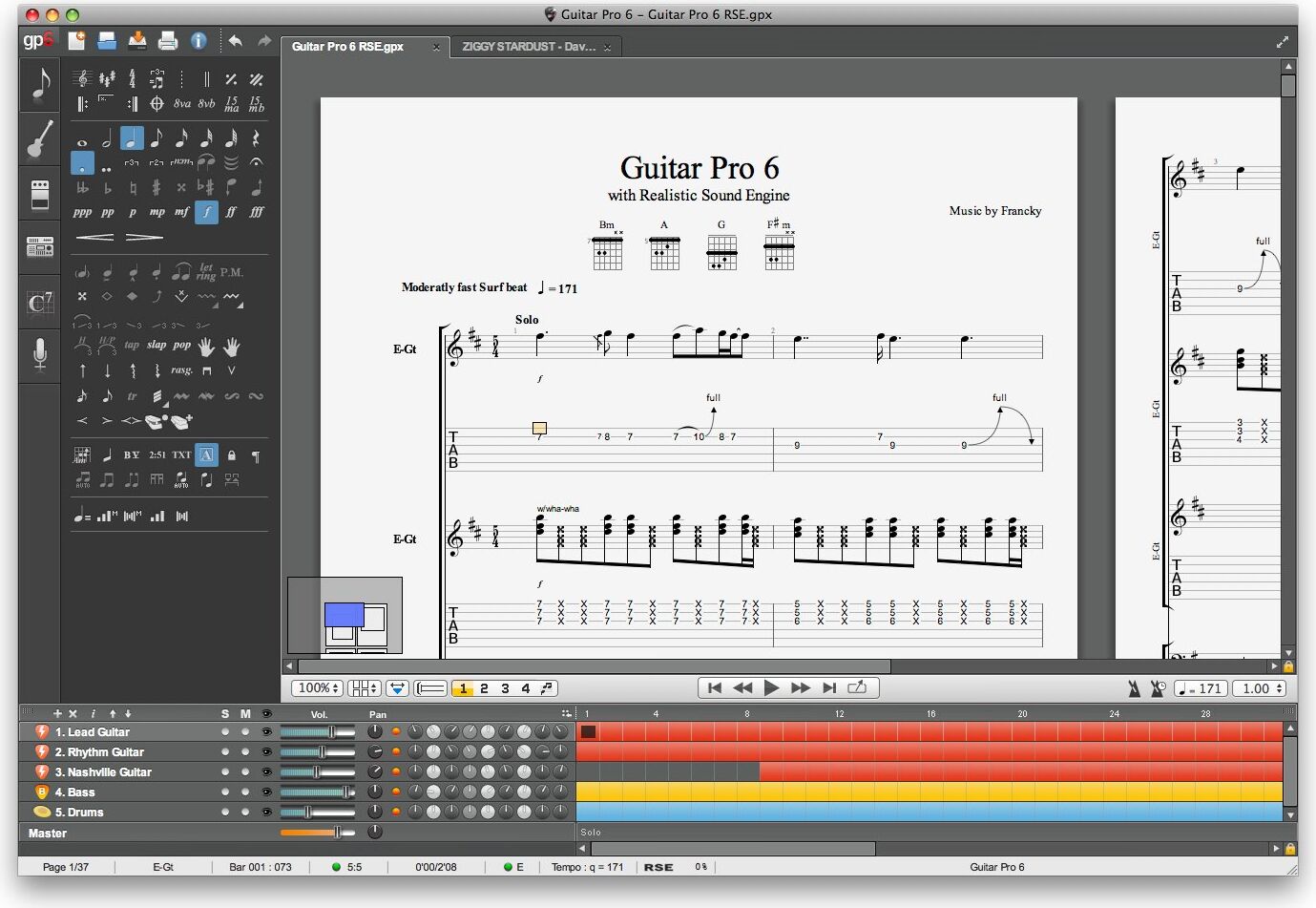This screenshot has width=1316, height=908.
Task: Open the C7 chords panel
Action: pos(39,303)
